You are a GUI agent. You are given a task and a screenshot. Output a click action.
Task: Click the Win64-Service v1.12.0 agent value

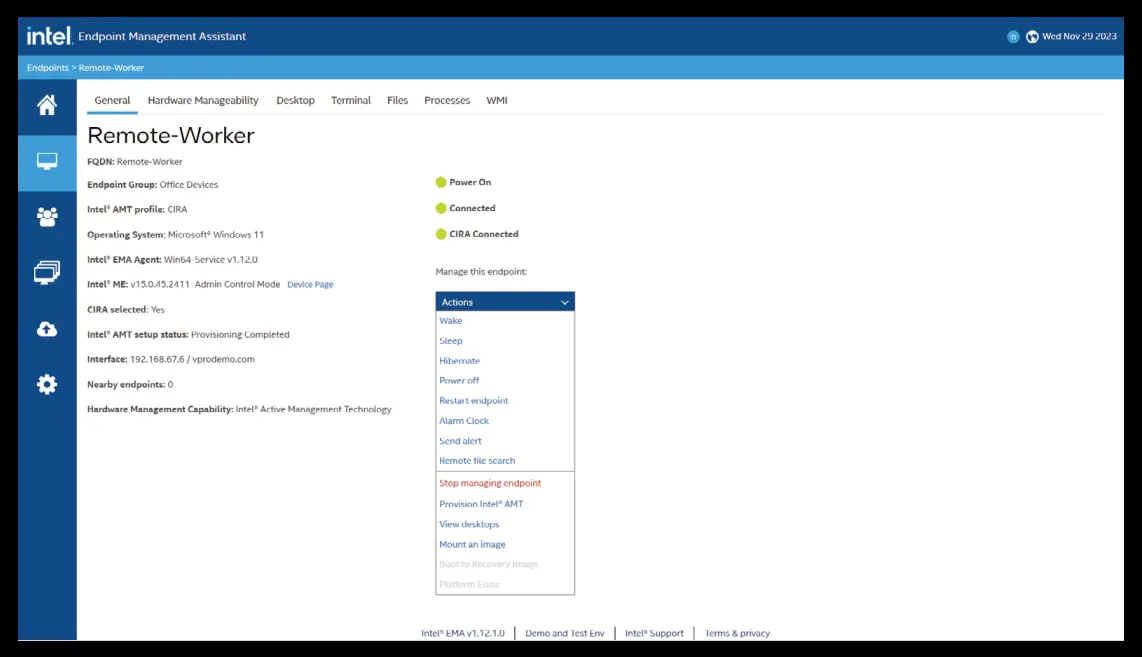(x=210, y=259)
